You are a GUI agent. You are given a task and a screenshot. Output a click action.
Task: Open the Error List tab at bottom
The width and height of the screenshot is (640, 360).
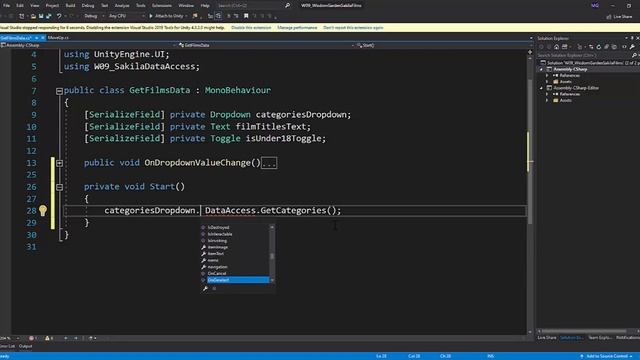(7, 346)
